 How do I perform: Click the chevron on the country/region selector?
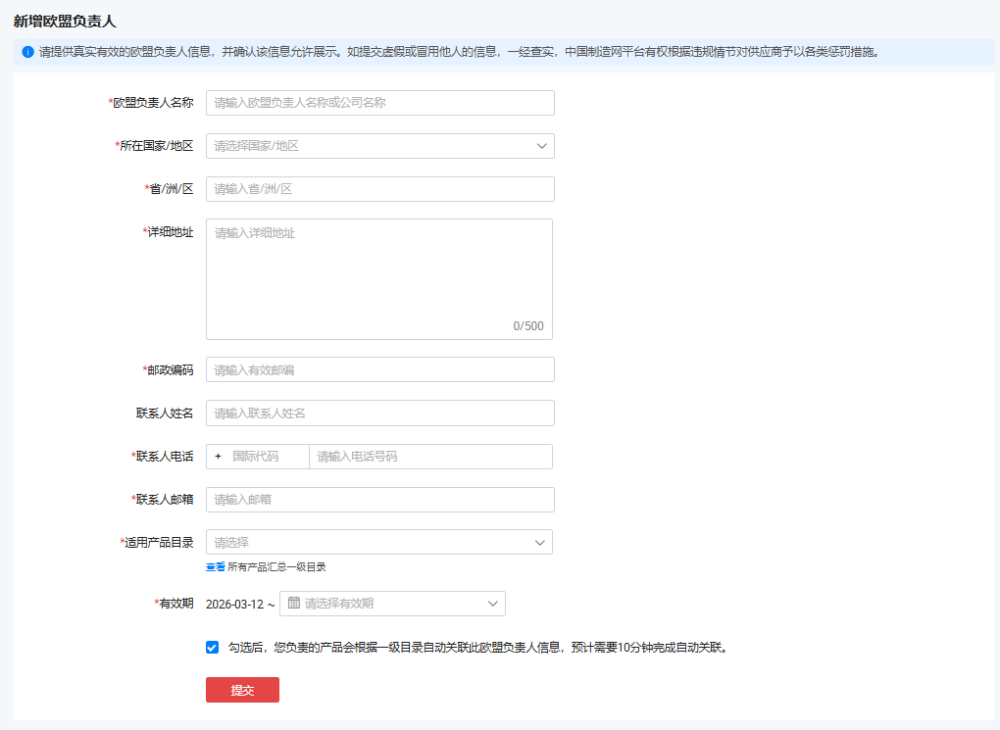[542, 145]
